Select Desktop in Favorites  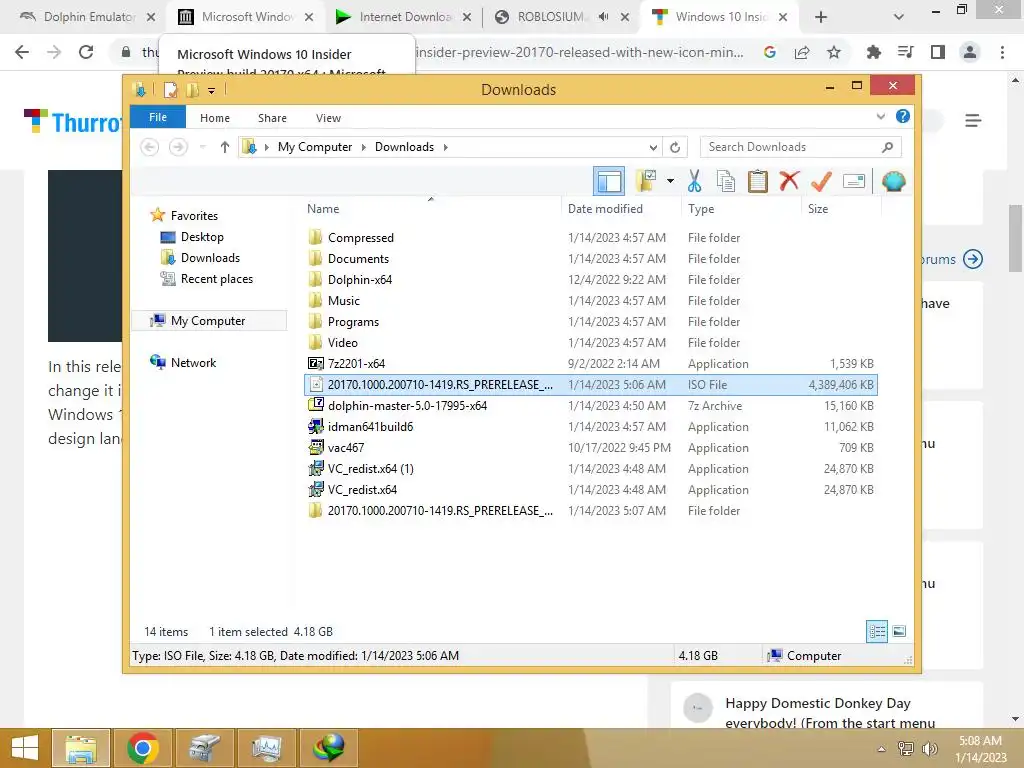point(202,237)
